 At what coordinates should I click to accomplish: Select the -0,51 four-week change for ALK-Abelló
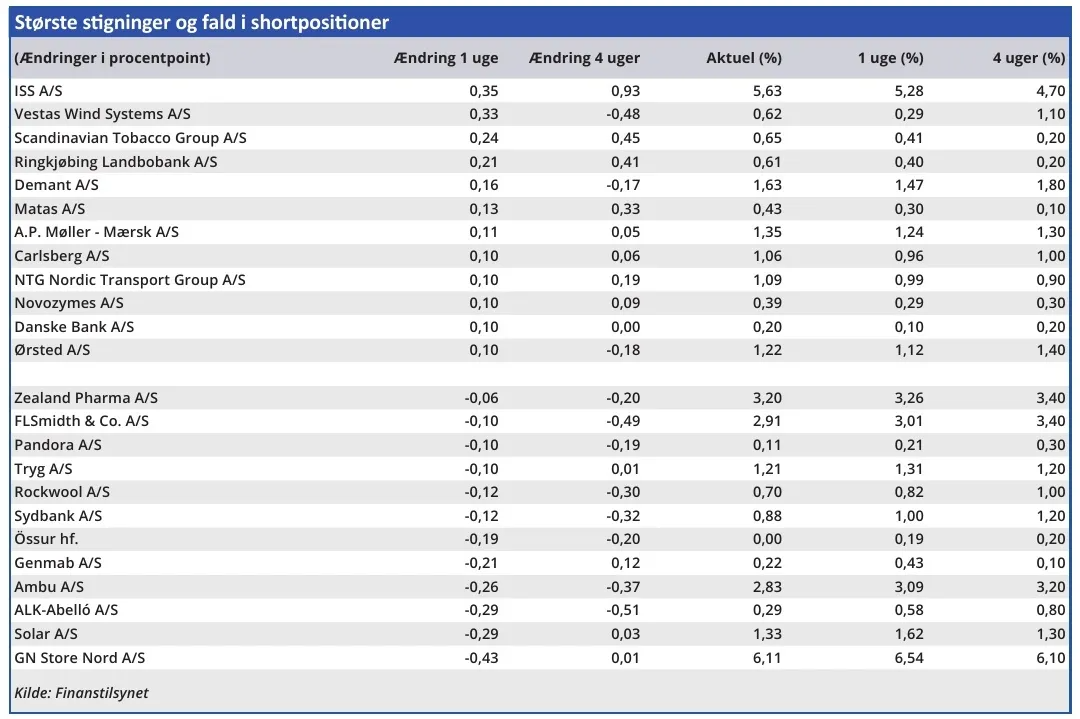tap(622, 610)
